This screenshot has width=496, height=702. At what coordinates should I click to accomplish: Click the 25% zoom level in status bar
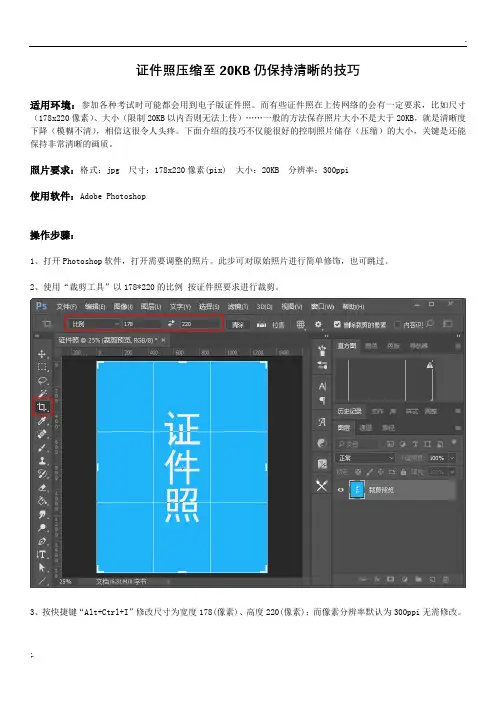pyautogui.click(x=65, y=582)
